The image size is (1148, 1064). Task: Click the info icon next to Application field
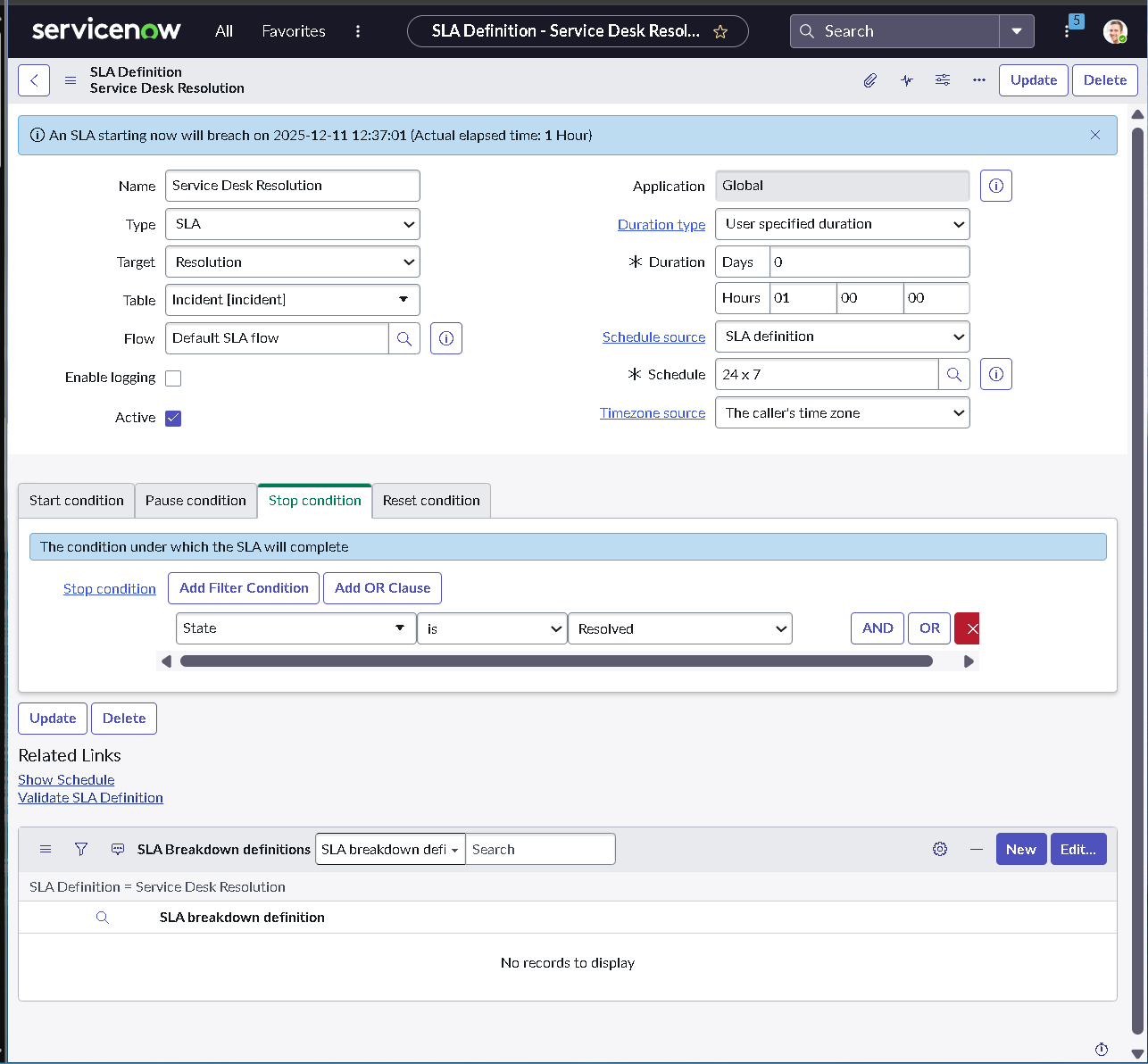995,186
